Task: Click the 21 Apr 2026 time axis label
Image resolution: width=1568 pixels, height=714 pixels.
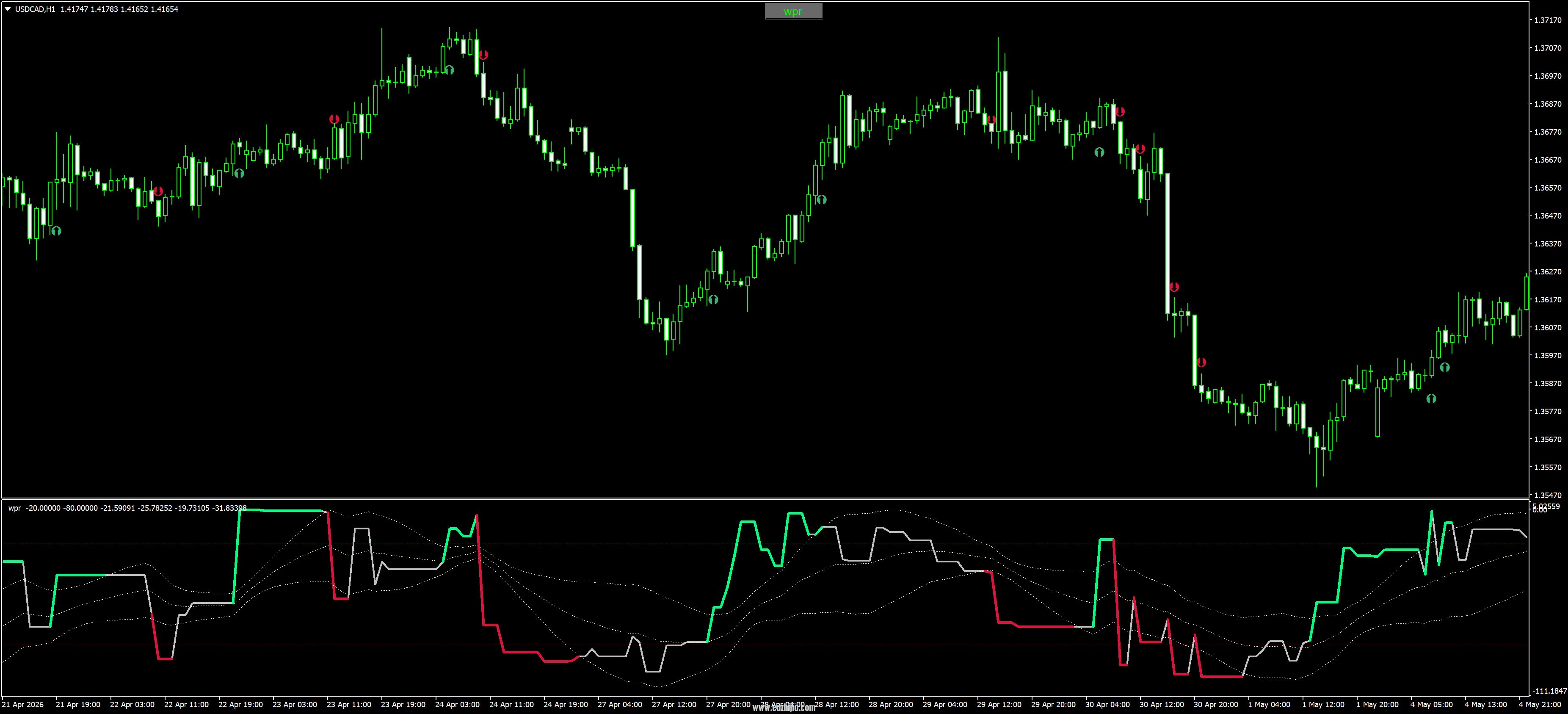Action: [23, 705]
